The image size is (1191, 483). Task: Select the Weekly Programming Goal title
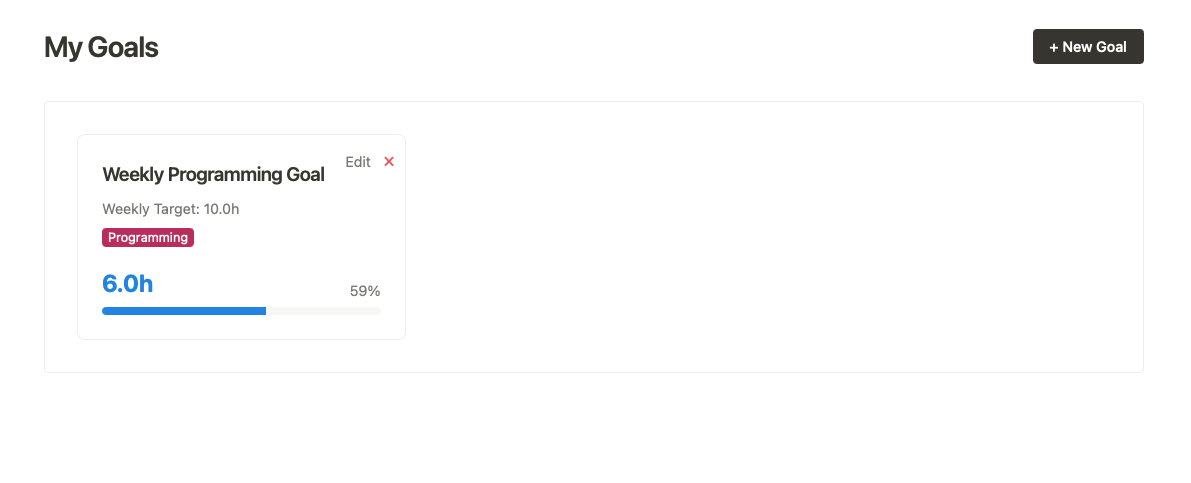[x=213, y=175]
